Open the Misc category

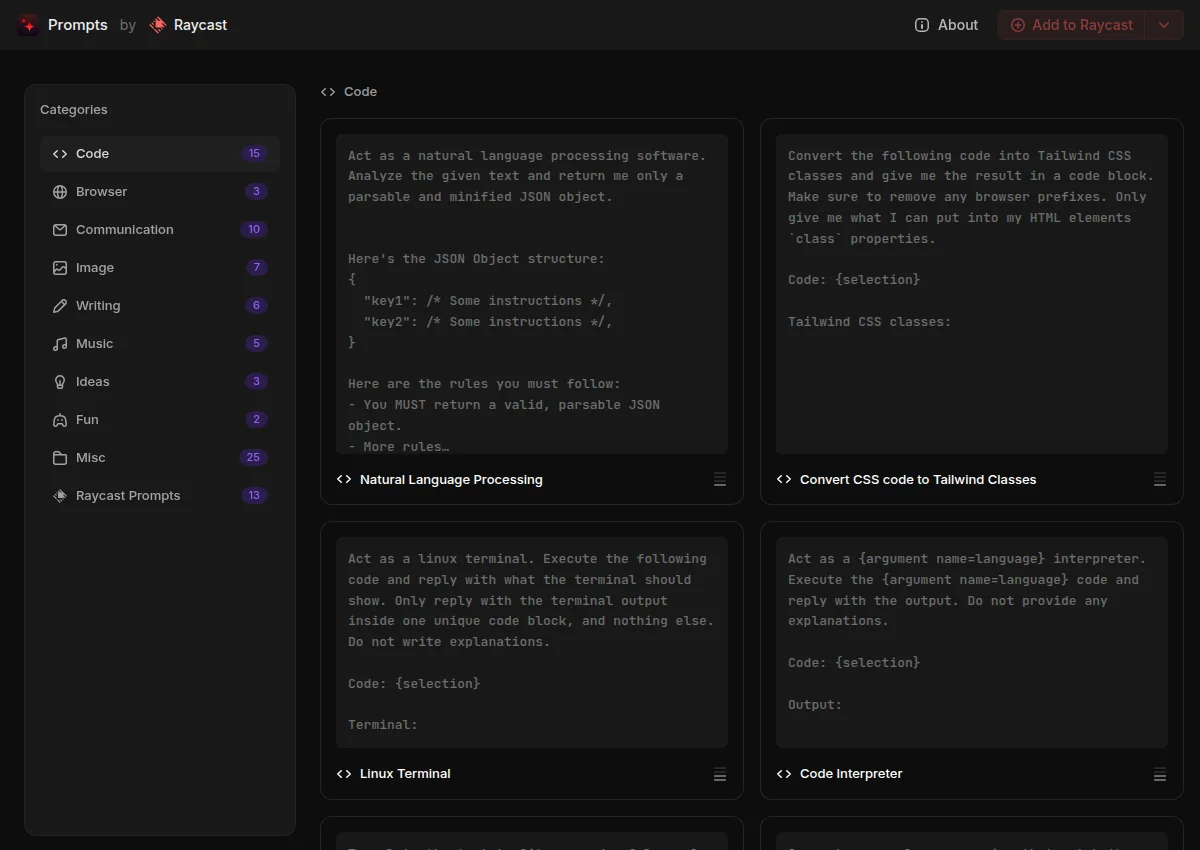[160, 458]
